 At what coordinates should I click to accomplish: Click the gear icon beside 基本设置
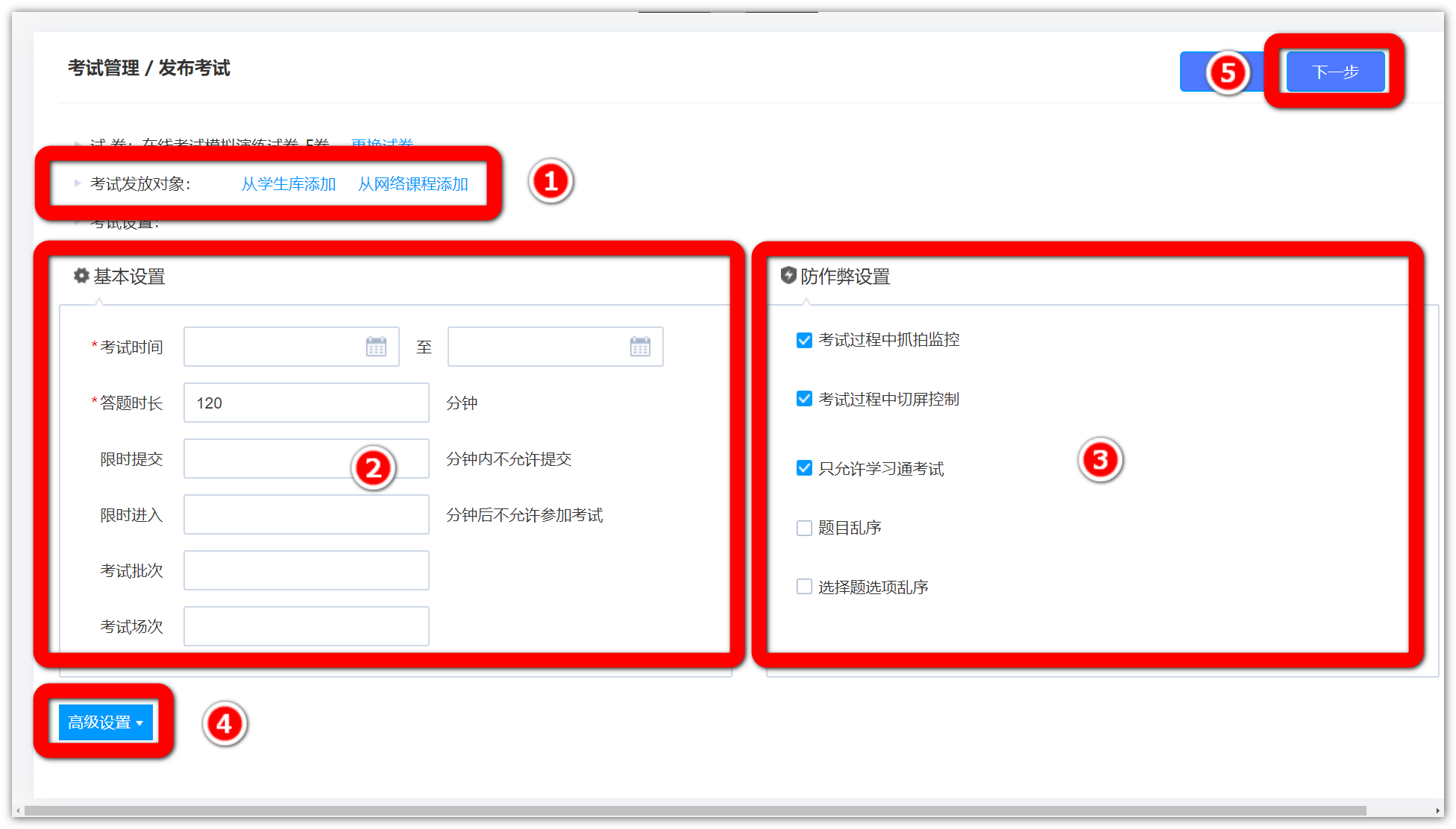click(x=81, y=276)
